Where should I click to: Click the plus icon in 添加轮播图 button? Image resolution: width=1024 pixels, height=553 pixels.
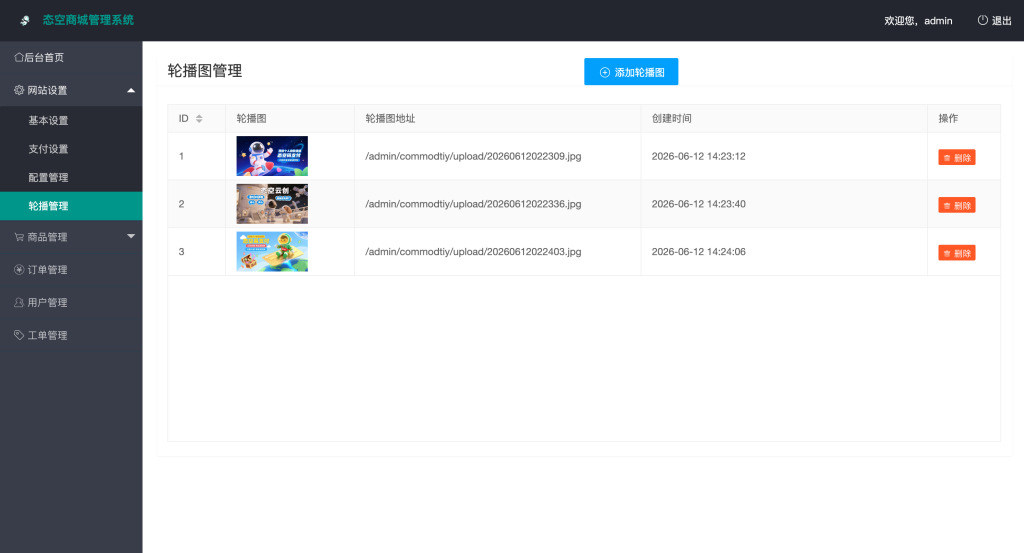tap(605, 72)
